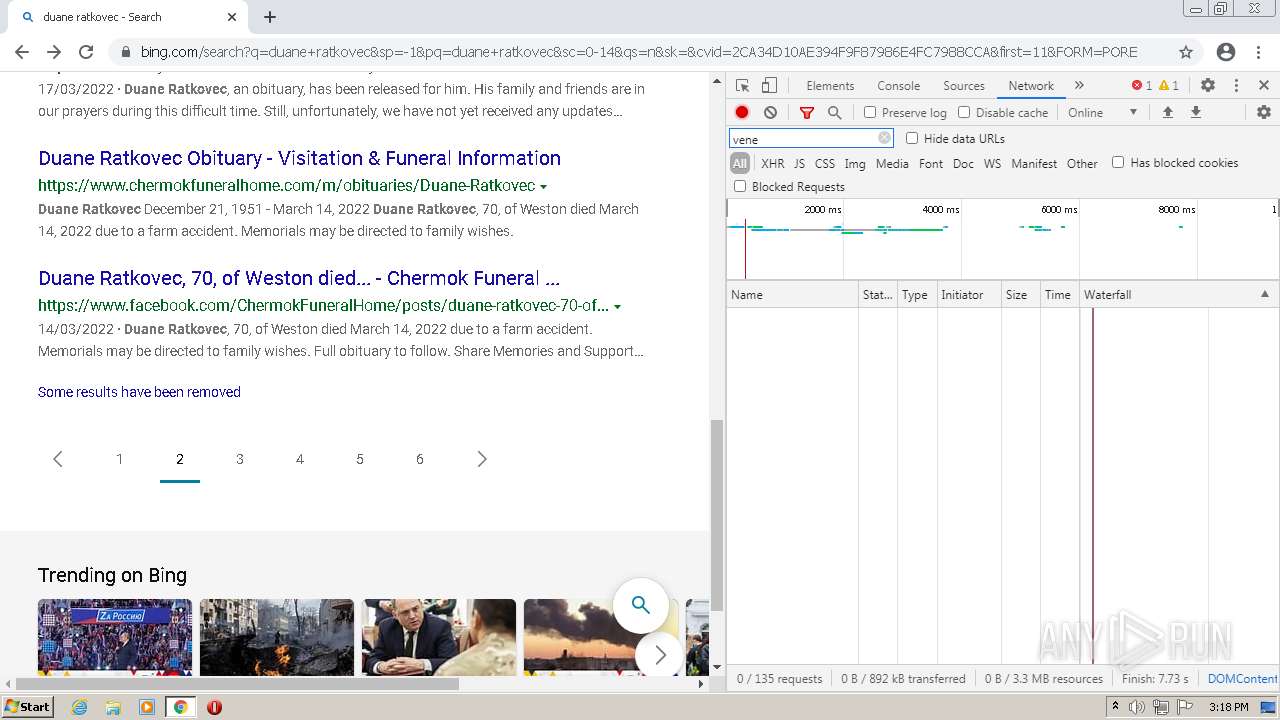Go to previous results page arrow
1280x720 pixels.
58,459
